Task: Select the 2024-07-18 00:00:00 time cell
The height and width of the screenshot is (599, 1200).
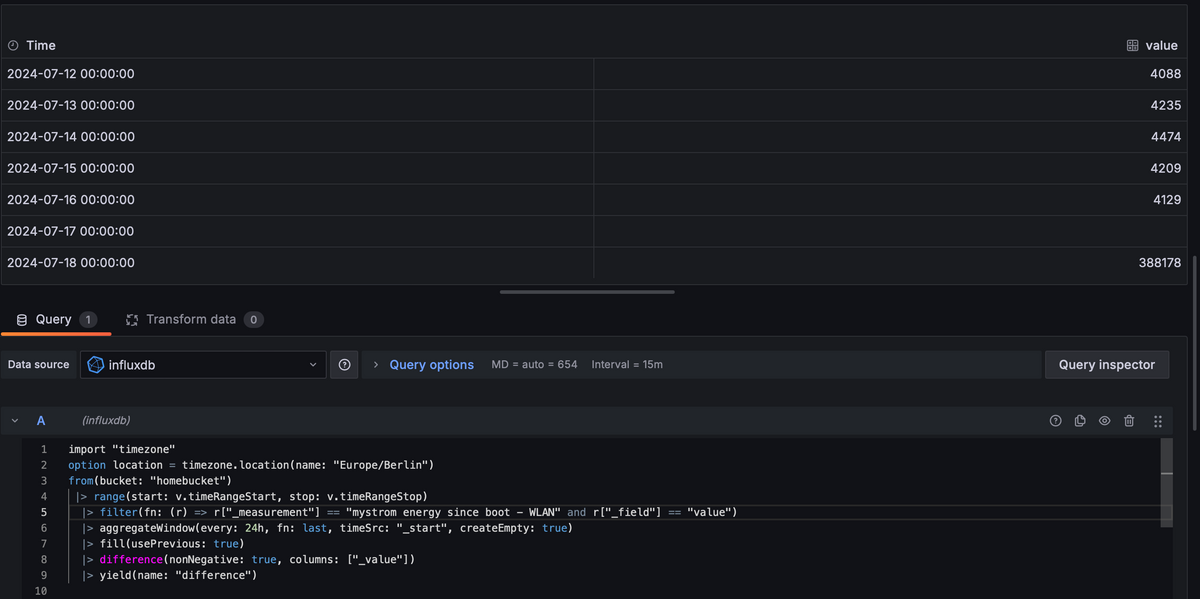Action: point(297,263)
